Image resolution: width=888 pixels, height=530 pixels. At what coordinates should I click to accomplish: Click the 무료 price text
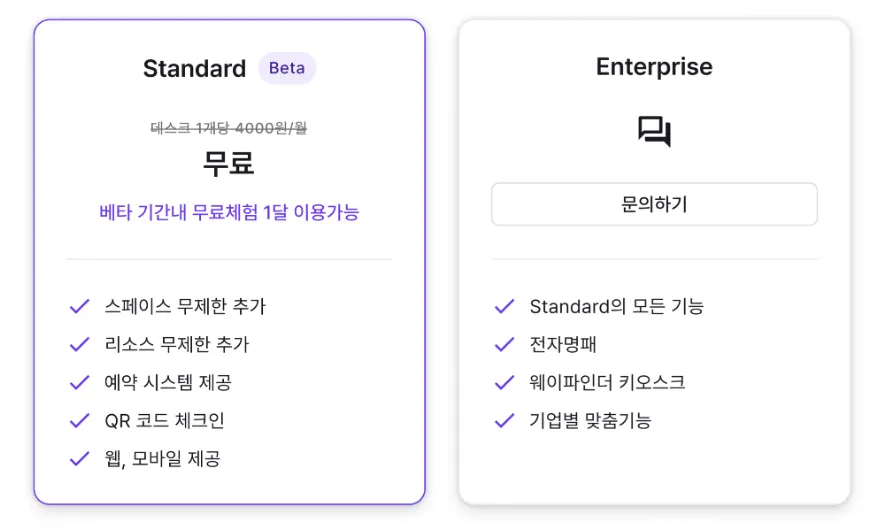(229, 163)
